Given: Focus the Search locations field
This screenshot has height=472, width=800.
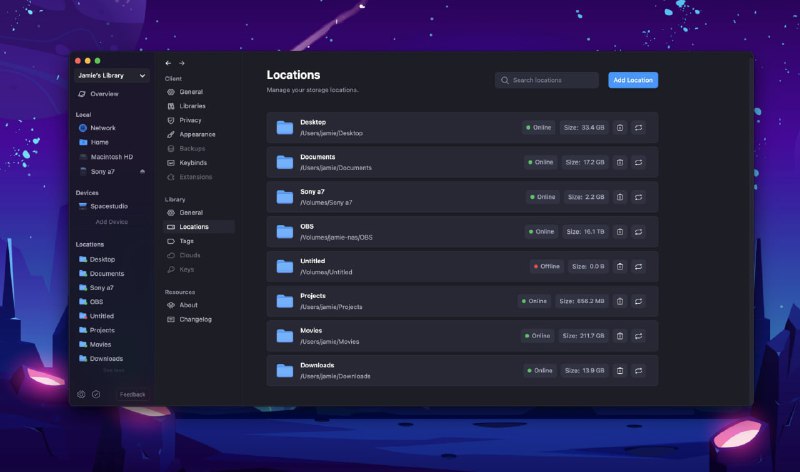Looking at the screenshot, I should (547, 80).
